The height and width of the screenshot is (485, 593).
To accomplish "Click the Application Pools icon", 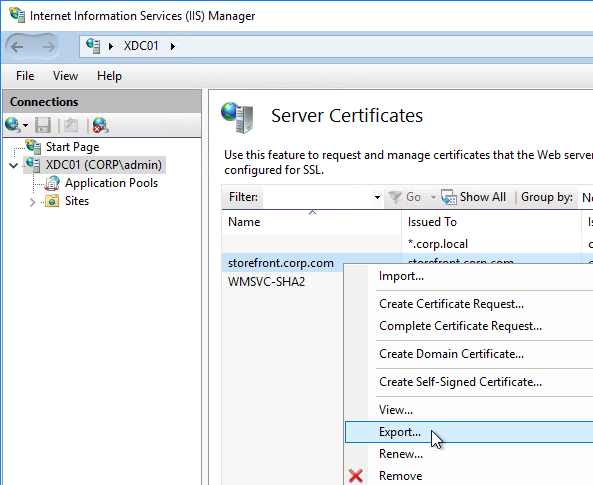I will coord(52,183).
